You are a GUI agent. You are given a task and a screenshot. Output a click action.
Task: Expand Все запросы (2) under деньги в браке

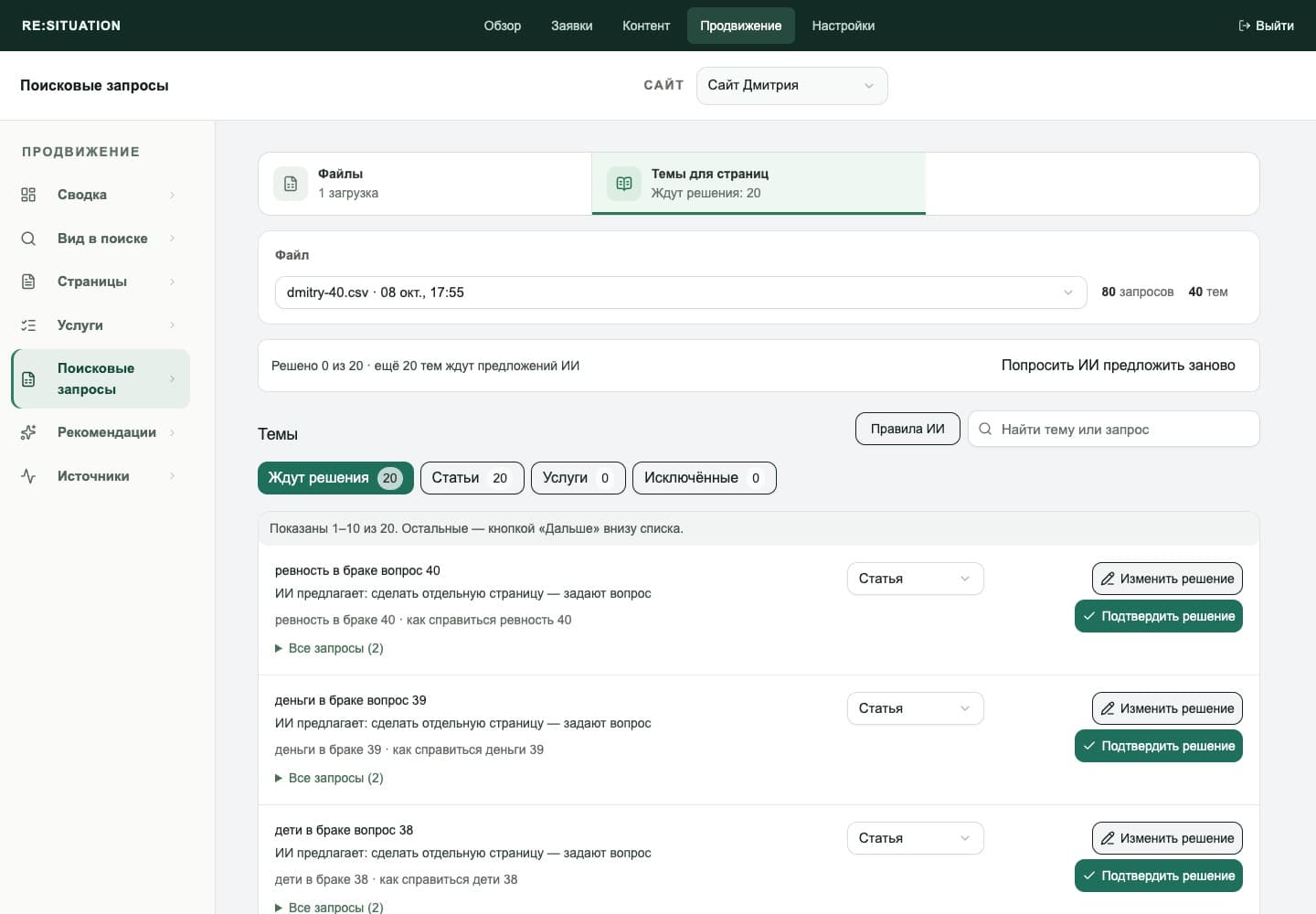pos(329,778)
